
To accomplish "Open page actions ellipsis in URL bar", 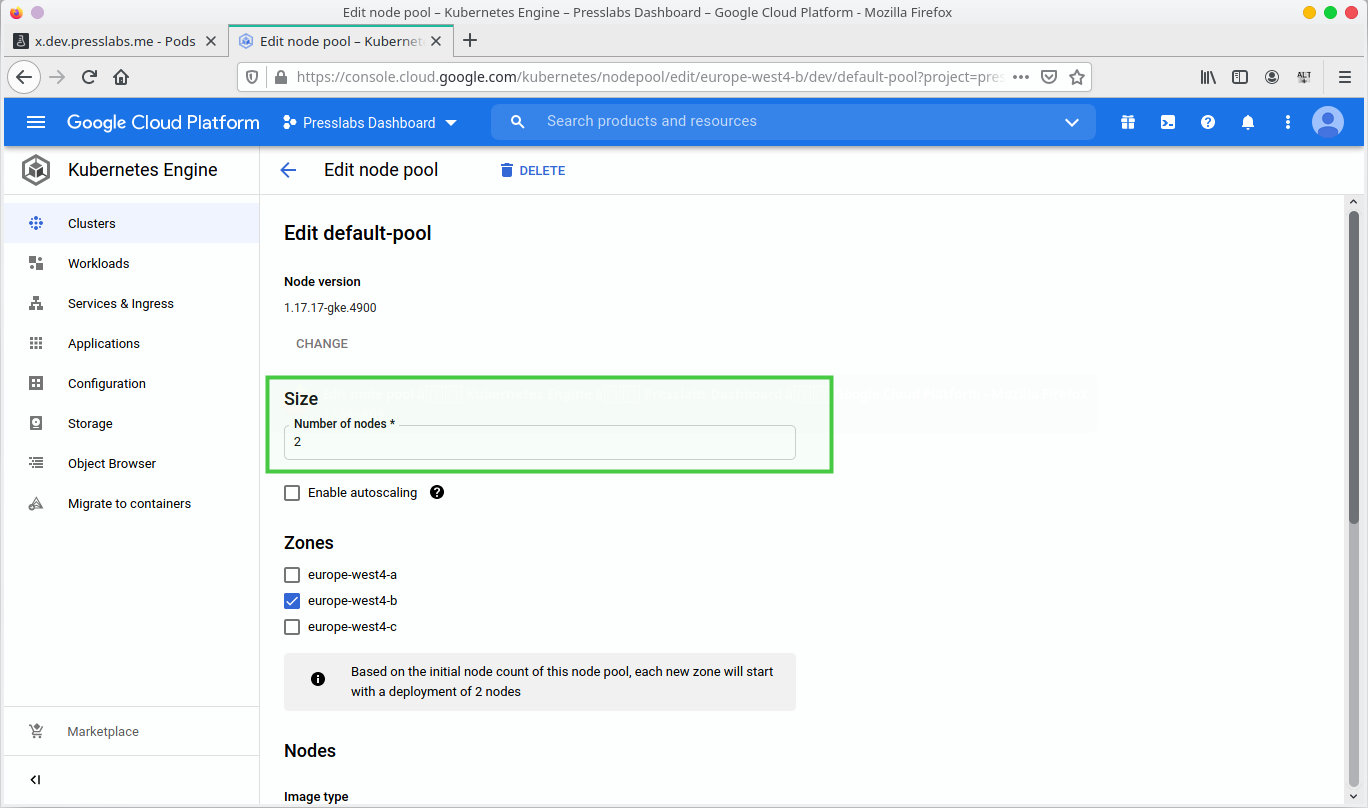I will click(1021, 77).
